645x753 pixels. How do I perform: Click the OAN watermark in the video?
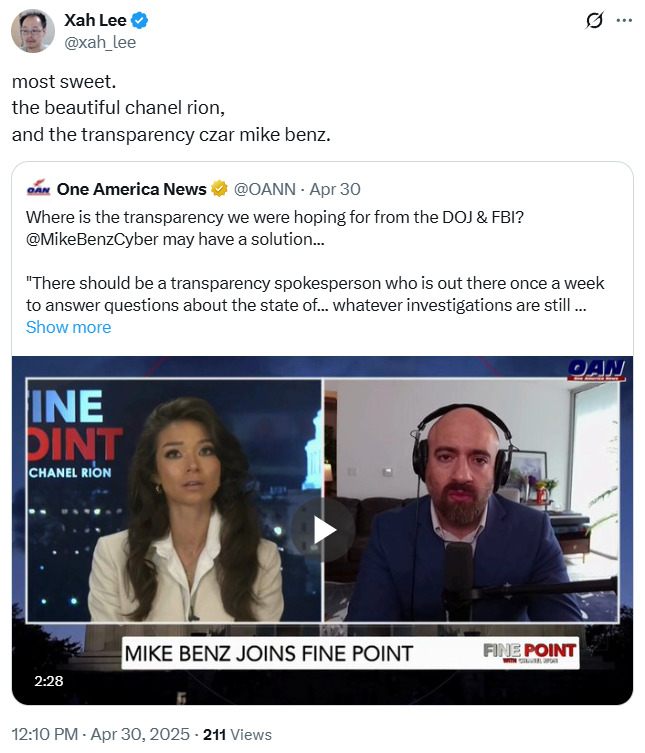[596, 370]
